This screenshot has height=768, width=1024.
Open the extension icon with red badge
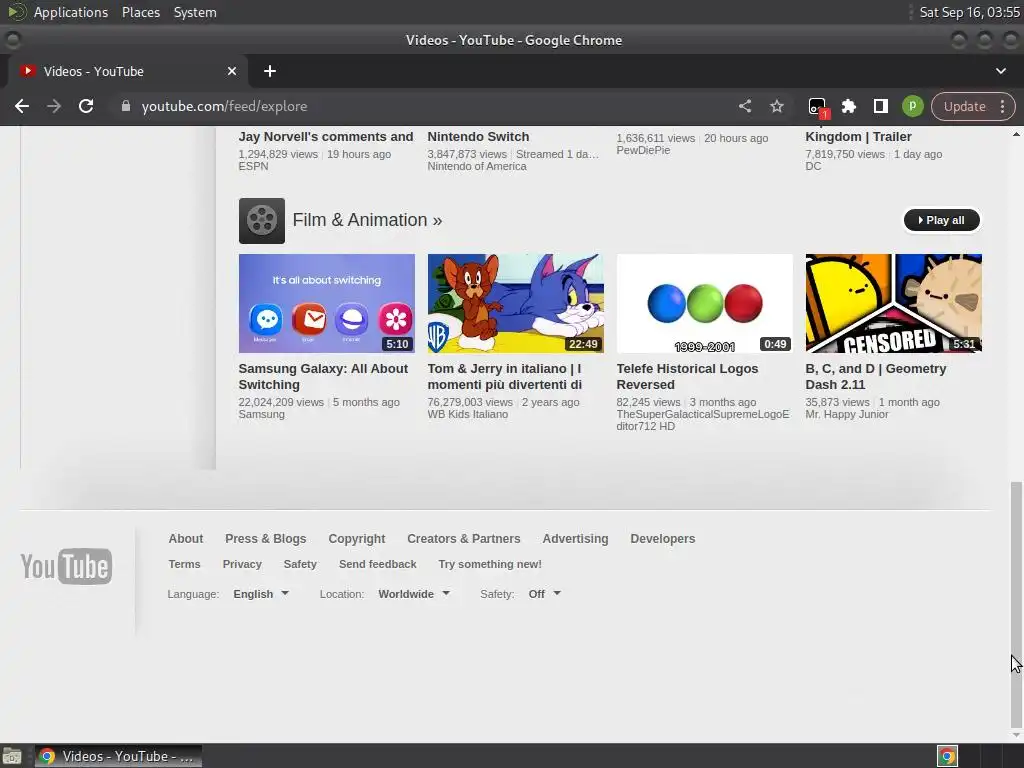point(818,107)
